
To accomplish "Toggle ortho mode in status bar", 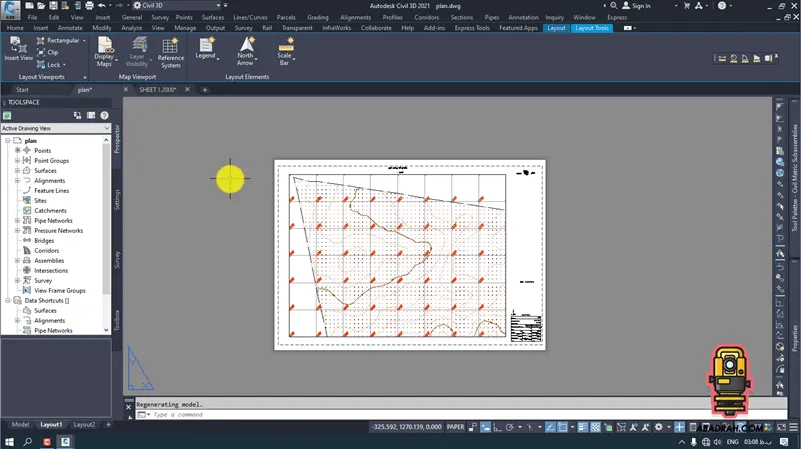I will (x=497, y=426).
